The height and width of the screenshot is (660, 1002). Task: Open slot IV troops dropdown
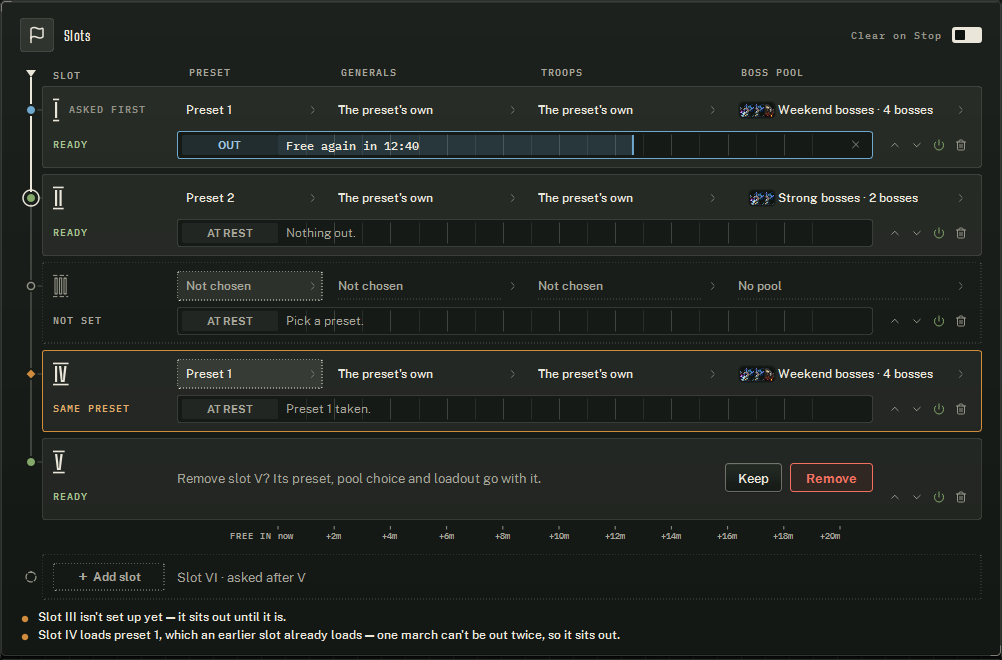tap(626, 374)
